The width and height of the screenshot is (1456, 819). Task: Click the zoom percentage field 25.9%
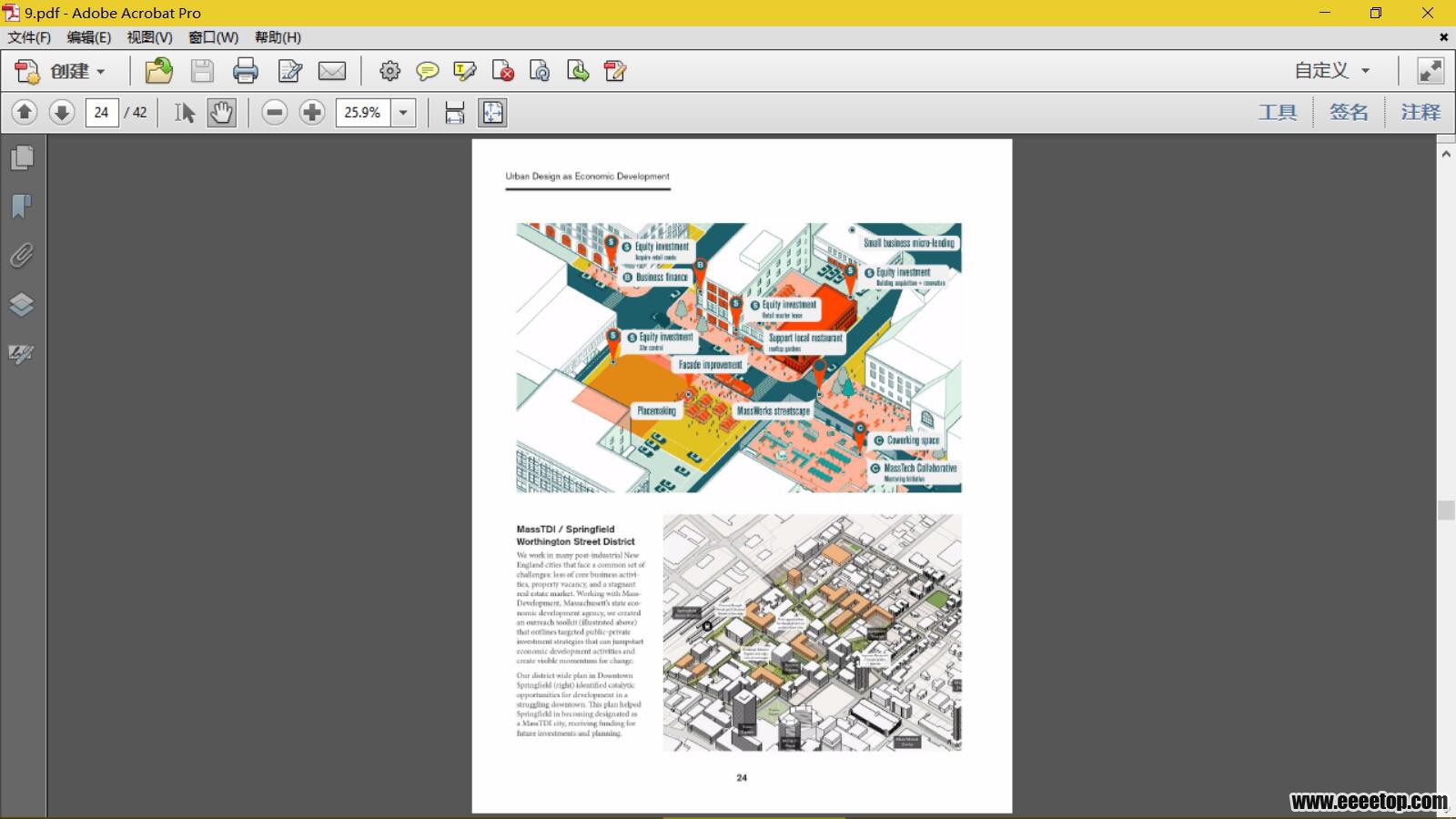pyautogui.click(x=363, y=113)
